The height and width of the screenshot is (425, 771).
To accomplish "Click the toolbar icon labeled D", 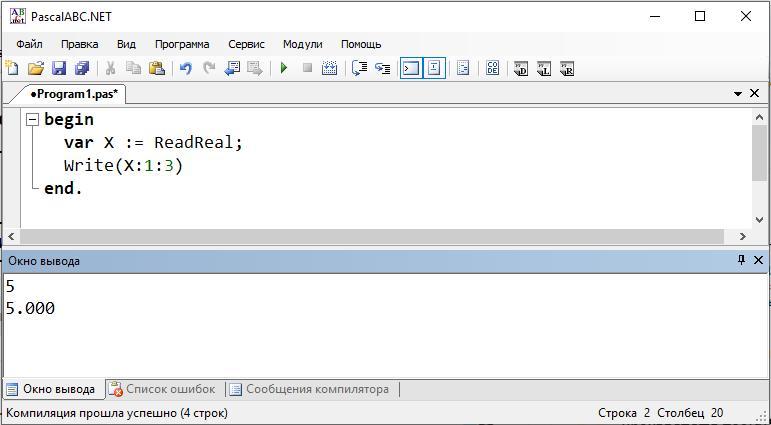I will [x=521, y=68].
